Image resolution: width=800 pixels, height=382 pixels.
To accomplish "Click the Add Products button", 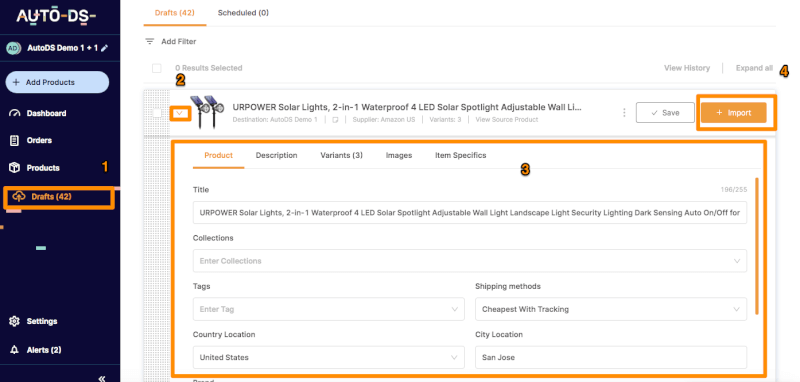I will [x=57, y=82].
